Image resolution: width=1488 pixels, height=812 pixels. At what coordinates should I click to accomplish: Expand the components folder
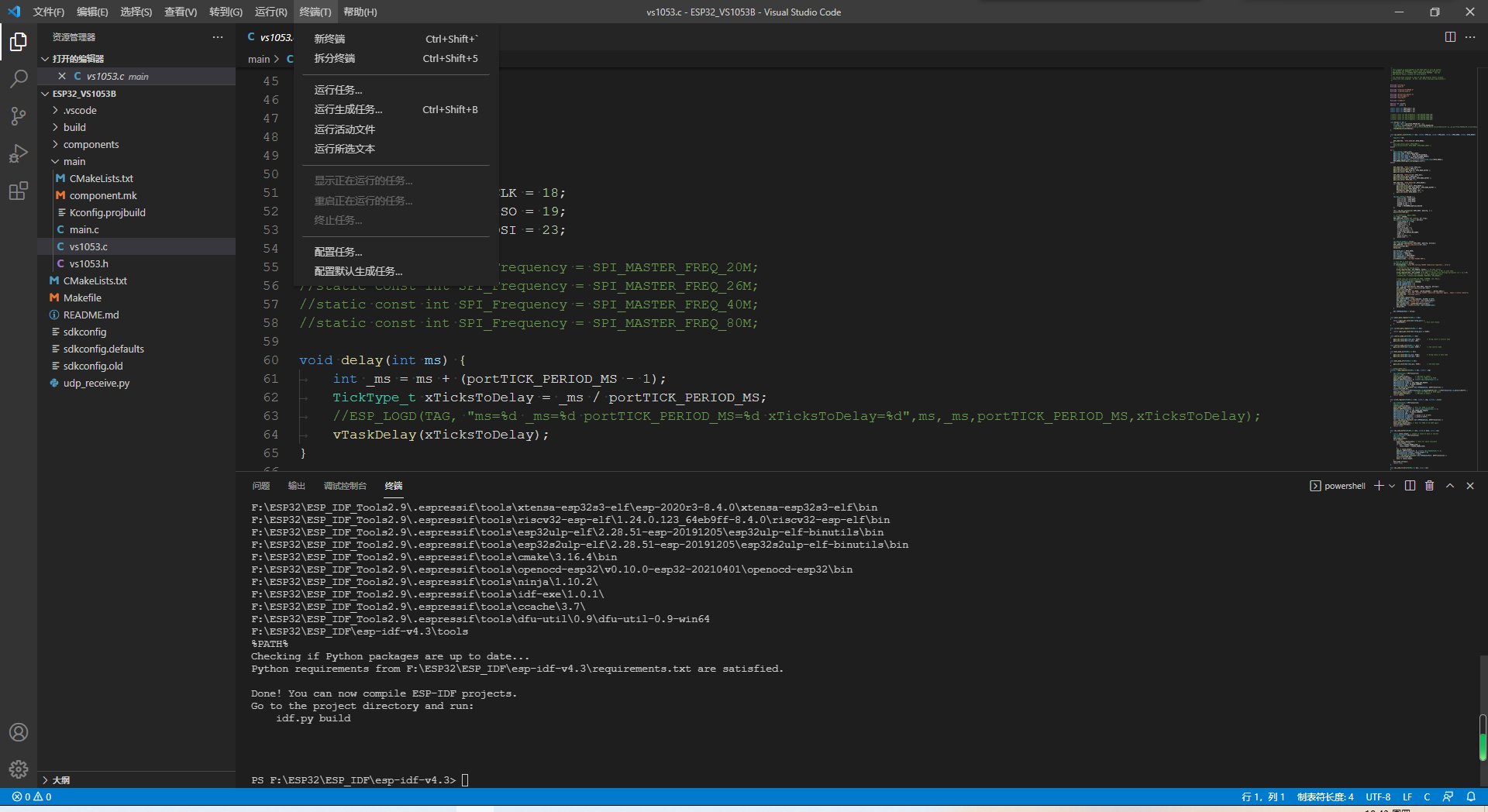coord(136,144)
